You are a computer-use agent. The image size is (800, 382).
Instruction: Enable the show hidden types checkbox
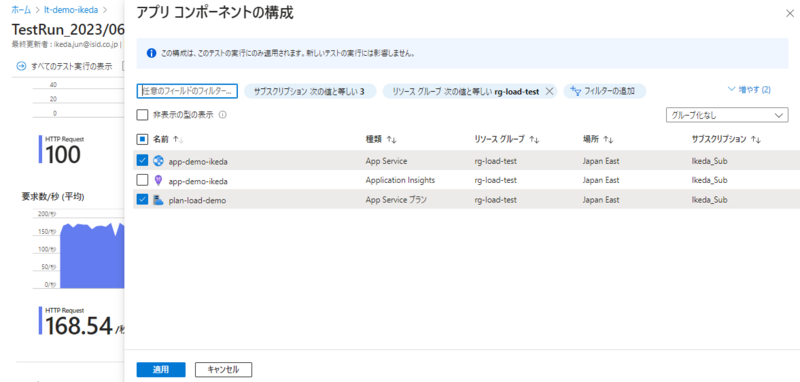click(x=142, y=115)
